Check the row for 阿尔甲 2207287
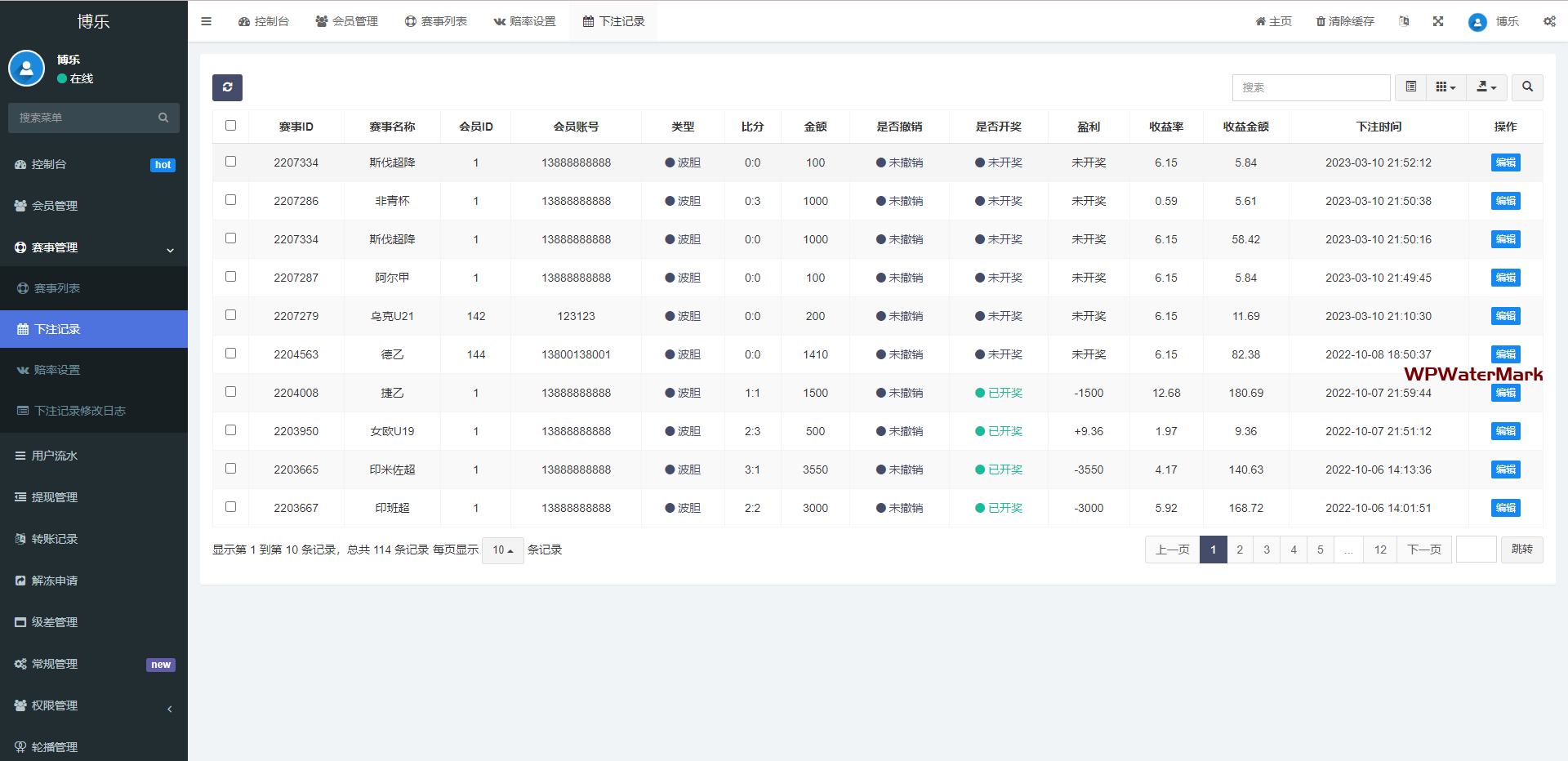Image resolution: width=1568 pixels, height=761 pixels. (230, 277)
